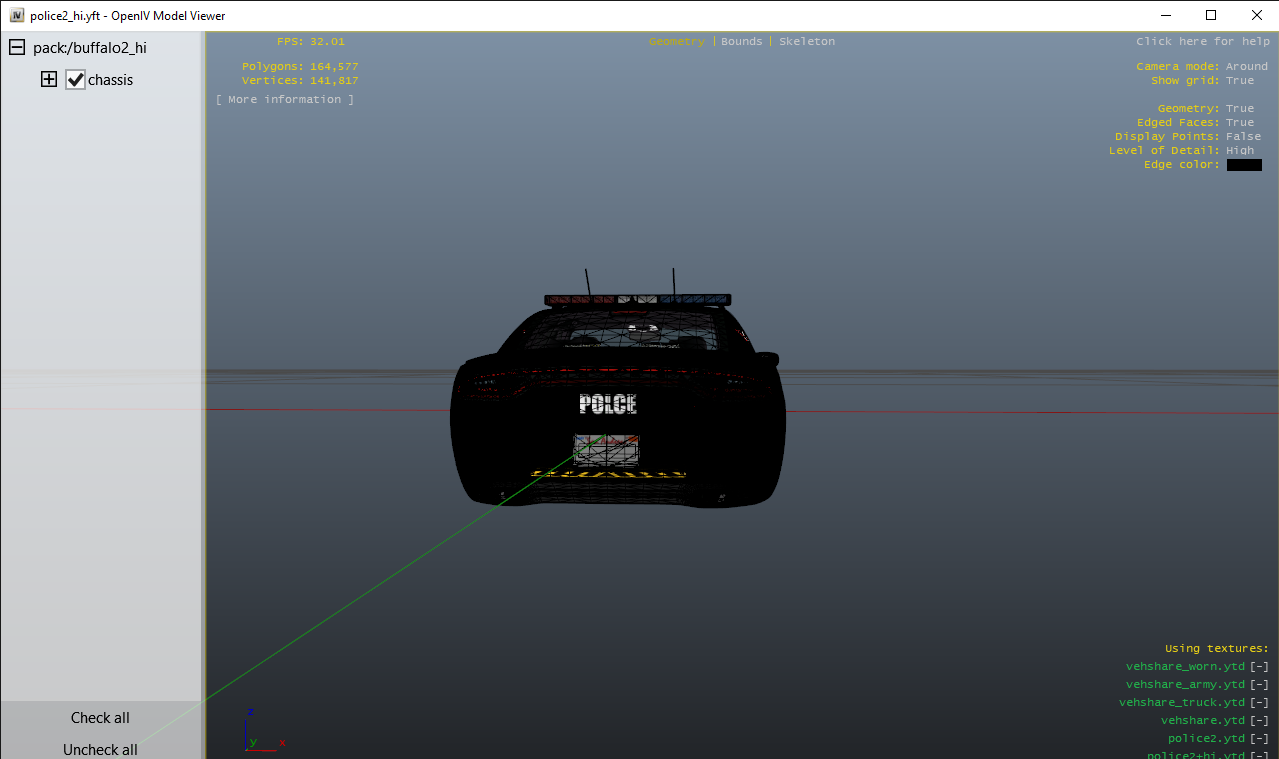Toggle Display Points False value

click(x=1243, y=137)
